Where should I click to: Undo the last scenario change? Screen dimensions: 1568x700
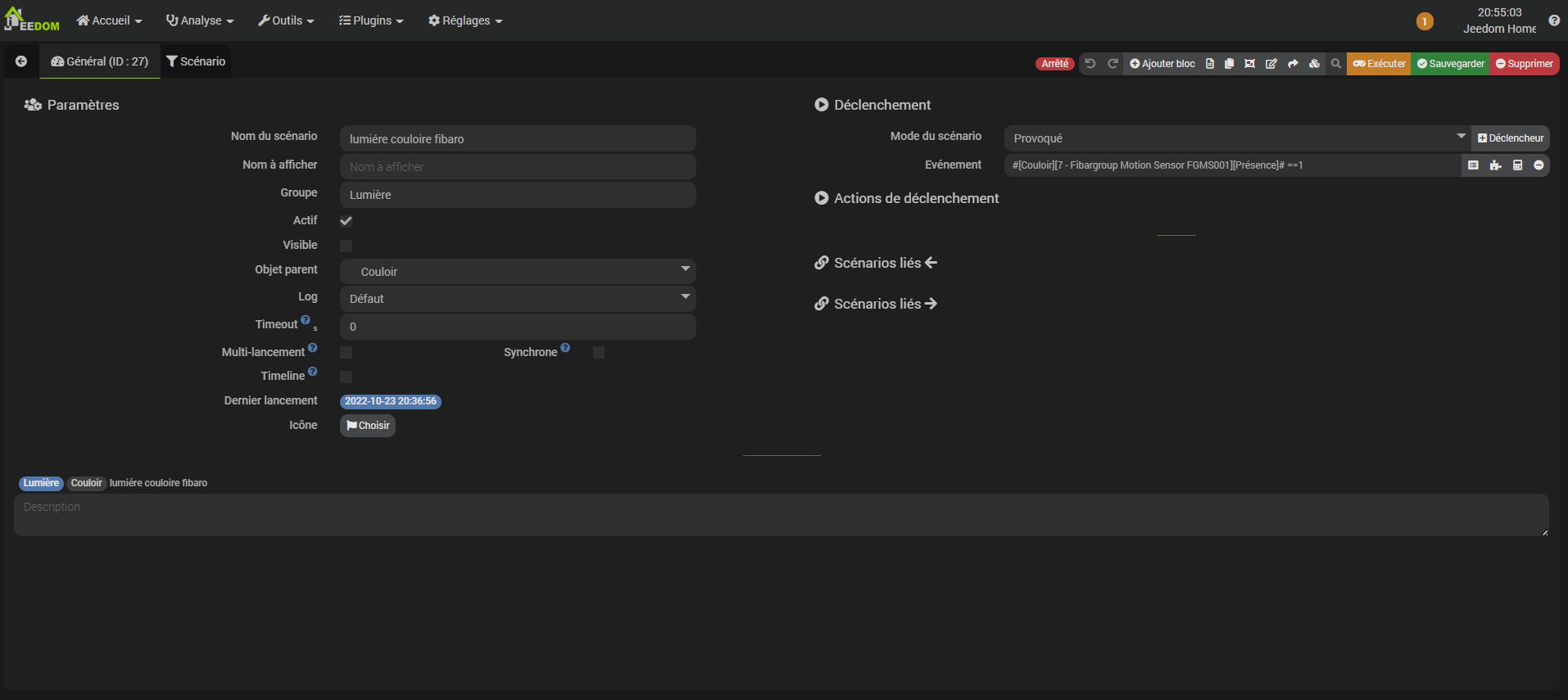[1090, 64]
